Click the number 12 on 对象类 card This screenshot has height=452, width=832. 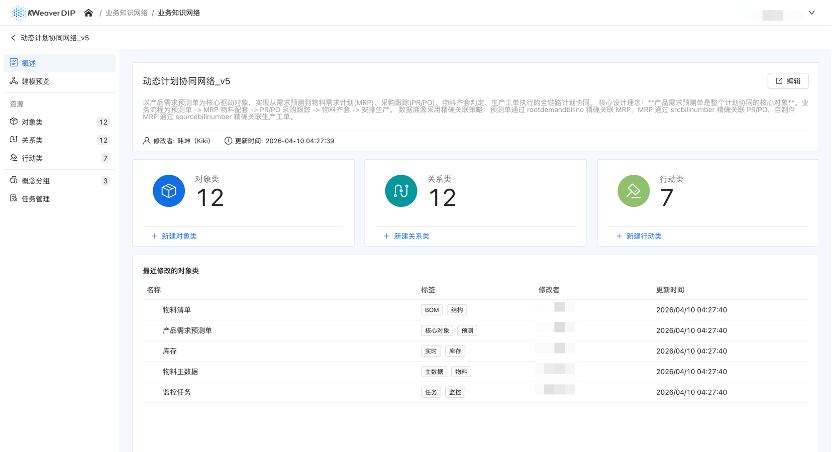(210, 198)
